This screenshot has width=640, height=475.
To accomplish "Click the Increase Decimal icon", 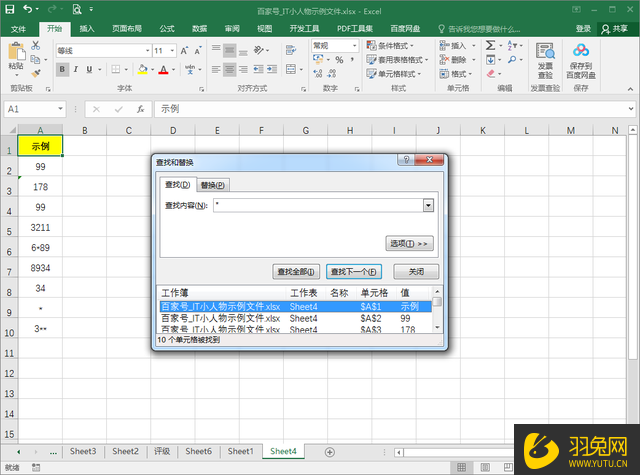I will coord(318,73).
